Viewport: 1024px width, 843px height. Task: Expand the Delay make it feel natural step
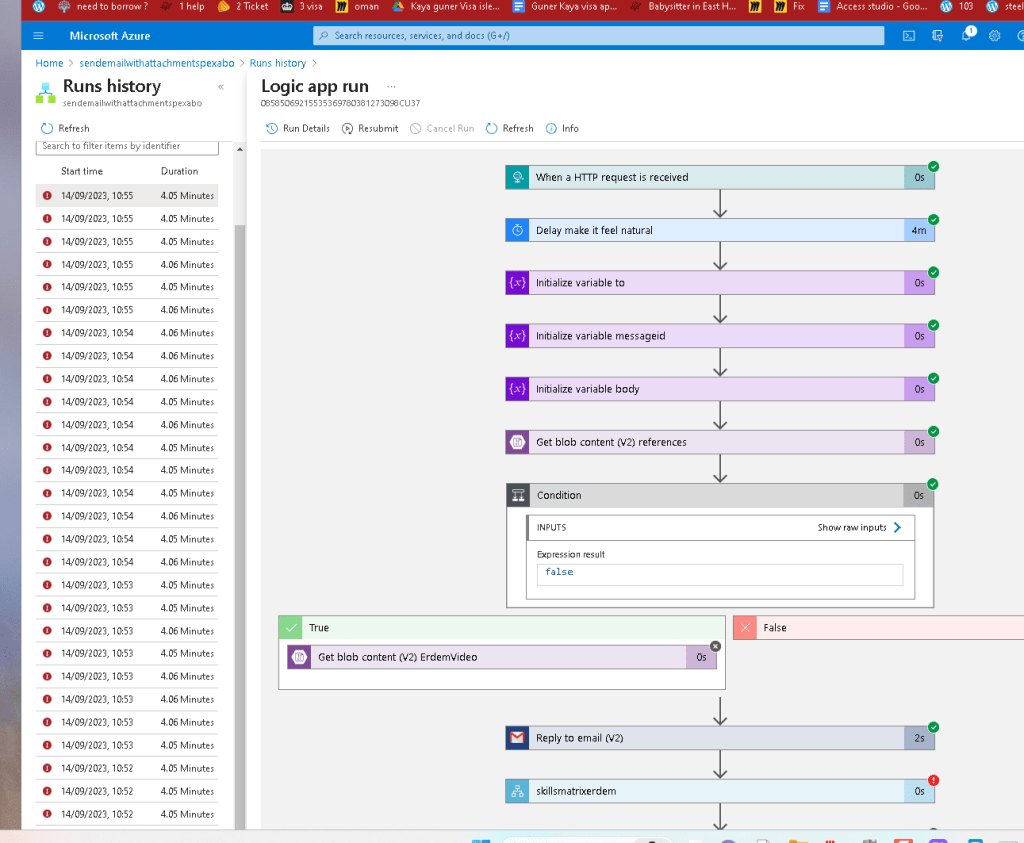coord(720,230)
